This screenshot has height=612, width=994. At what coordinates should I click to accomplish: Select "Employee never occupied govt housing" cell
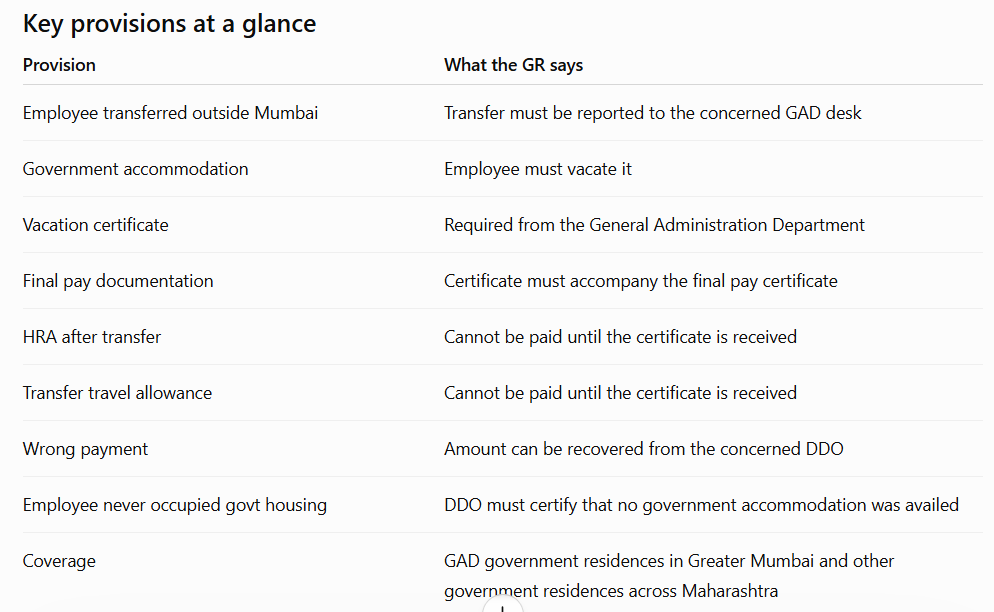point(175,505)
